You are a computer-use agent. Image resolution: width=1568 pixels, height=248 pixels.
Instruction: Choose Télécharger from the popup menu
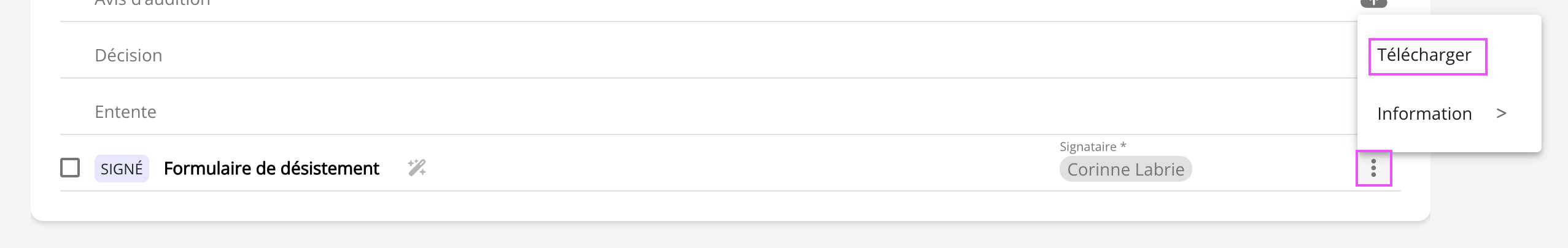coord(1424,56)
